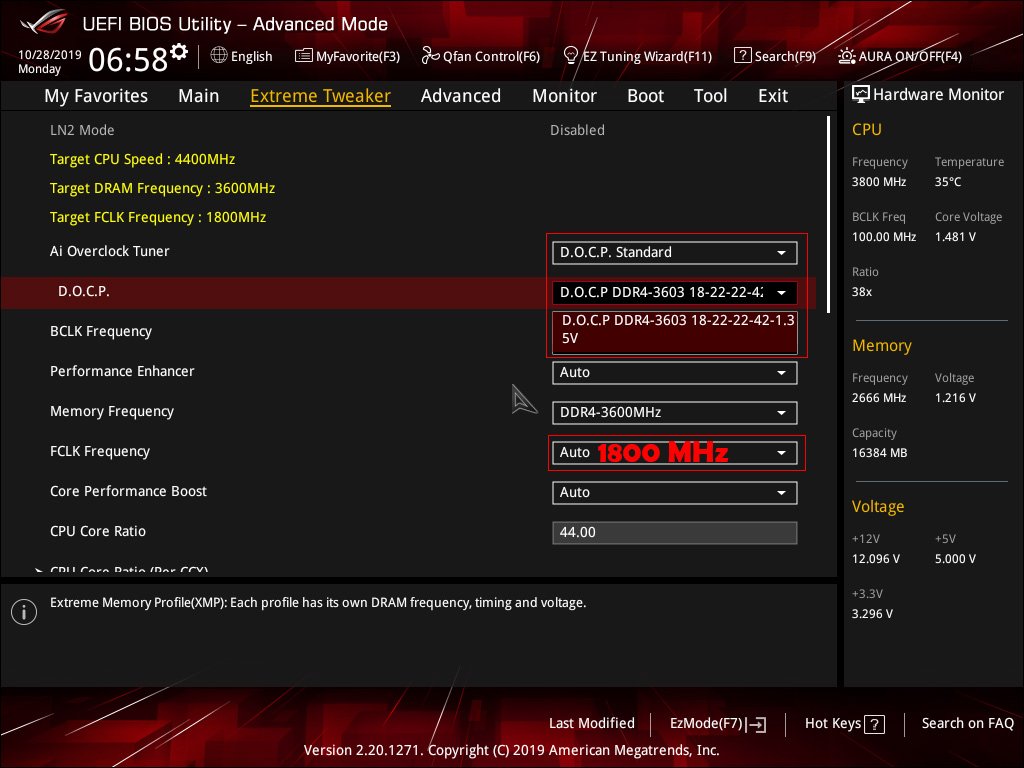Click the globe language icon
The width and height of the screenshot is (1024, 768).
pos(219,56)
